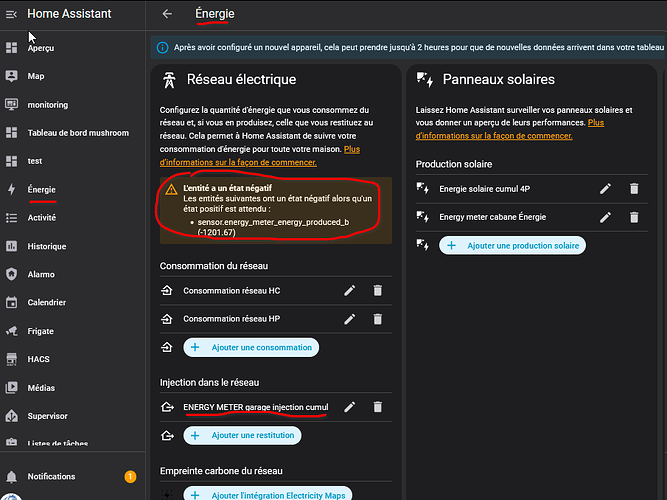Open Énergie in the sidebar
The width and height of the screenshot is (667, 500).
point(42,189)
